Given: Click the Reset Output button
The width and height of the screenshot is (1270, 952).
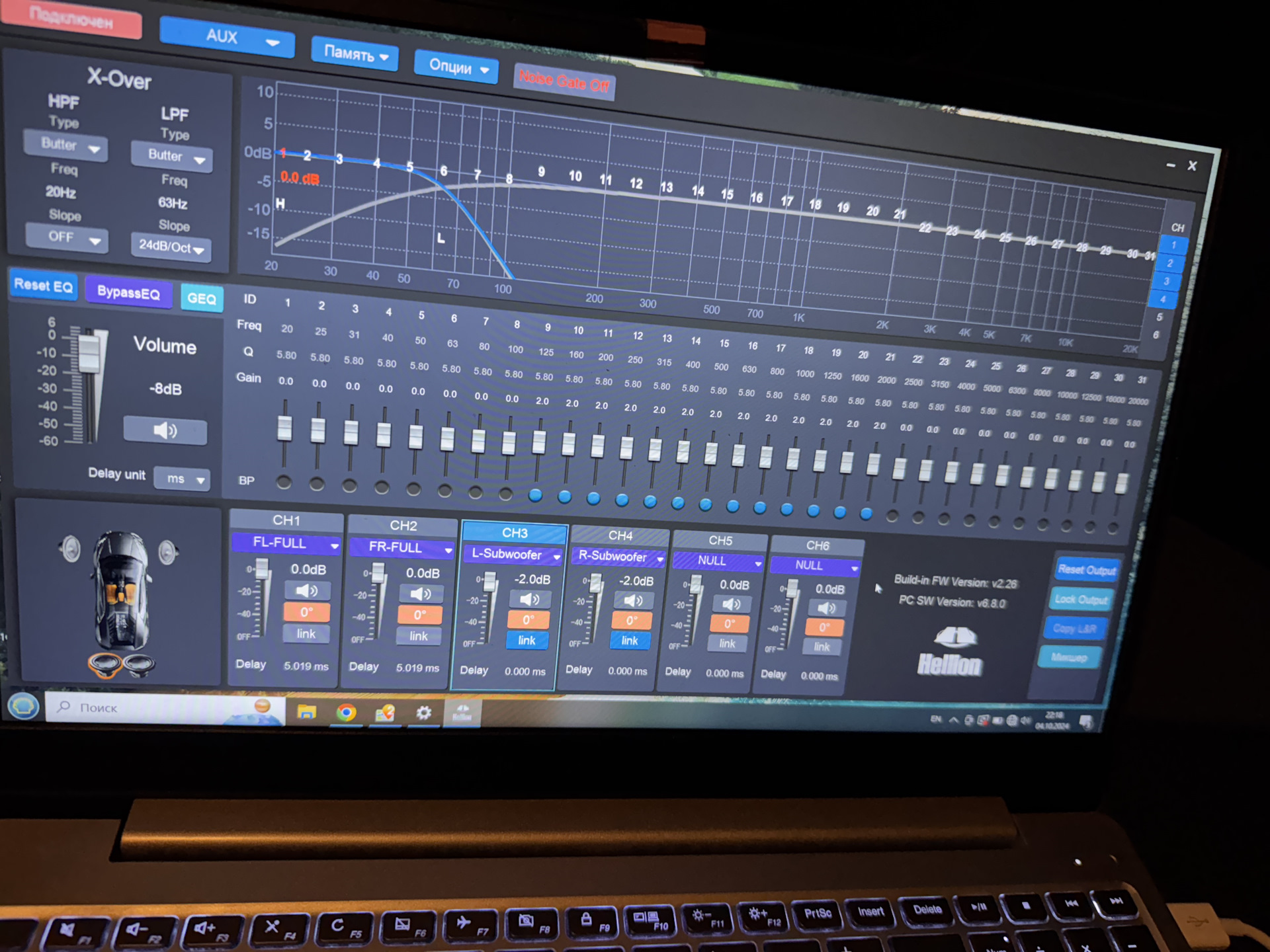Looking at the screenshot, I should (1086, 569).
